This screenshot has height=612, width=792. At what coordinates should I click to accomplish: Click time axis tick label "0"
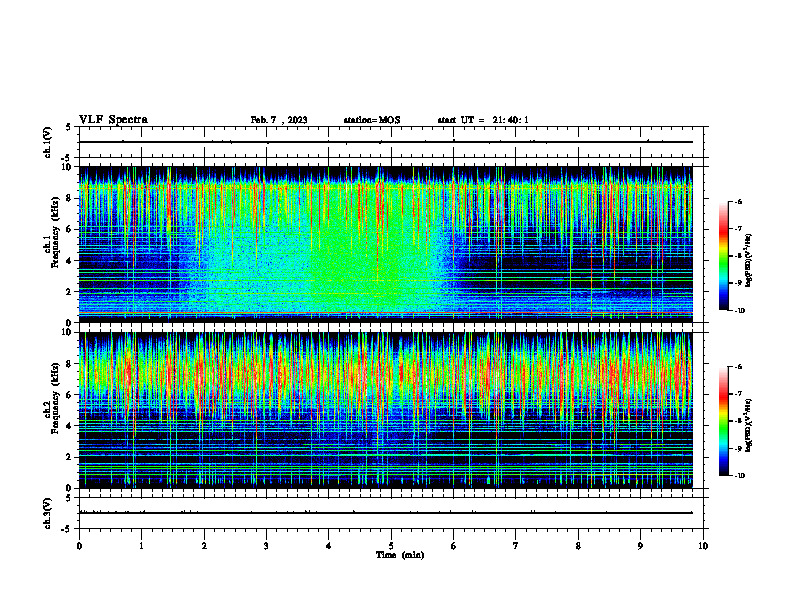(79, 546)
